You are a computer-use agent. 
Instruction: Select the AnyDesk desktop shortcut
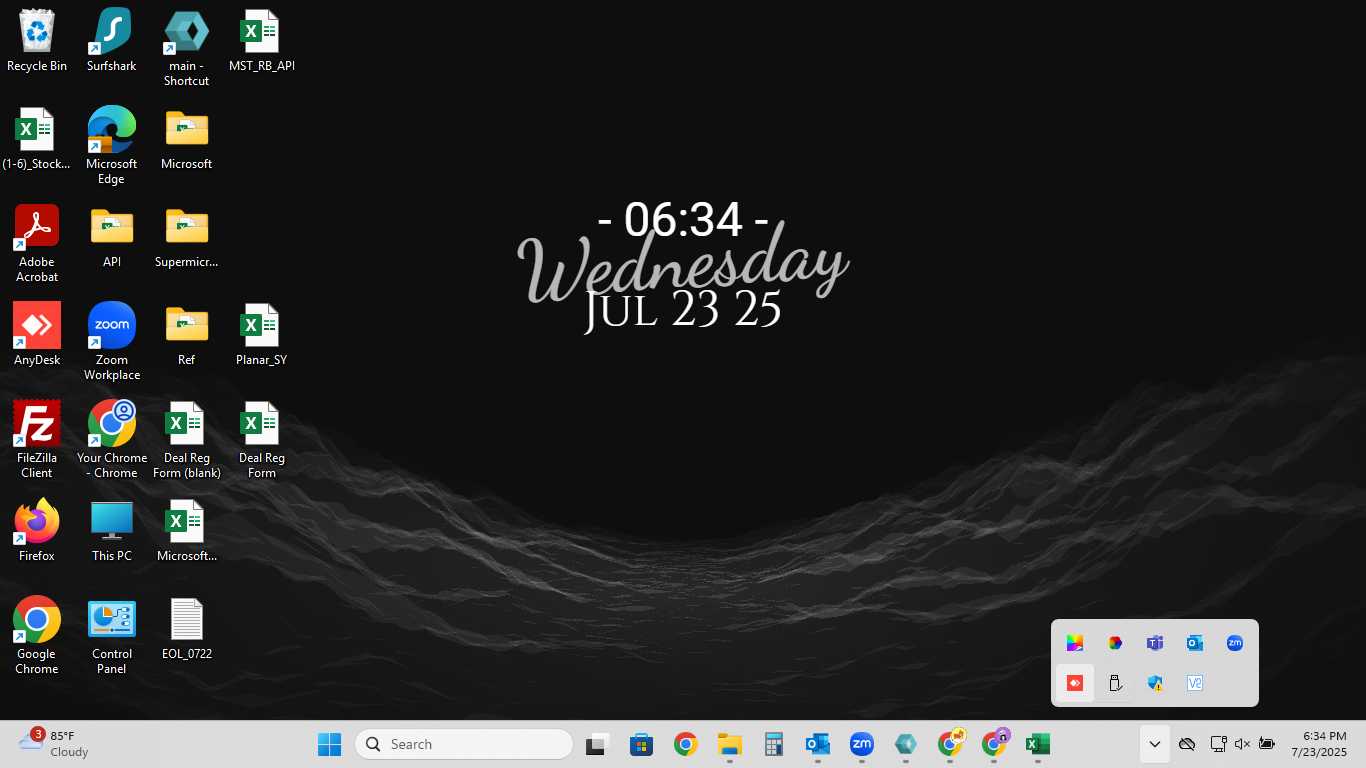(x=37, y=334)
